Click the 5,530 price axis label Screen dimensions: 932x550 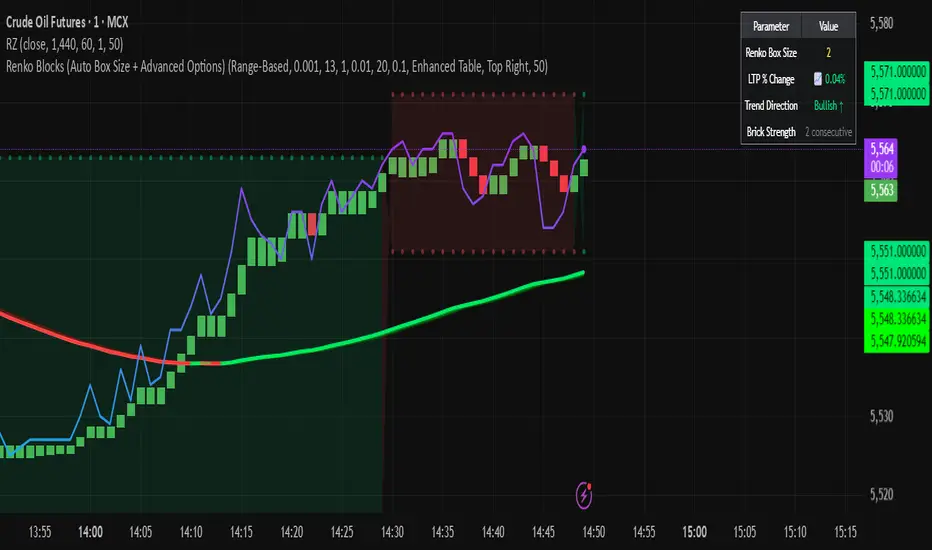881,416
